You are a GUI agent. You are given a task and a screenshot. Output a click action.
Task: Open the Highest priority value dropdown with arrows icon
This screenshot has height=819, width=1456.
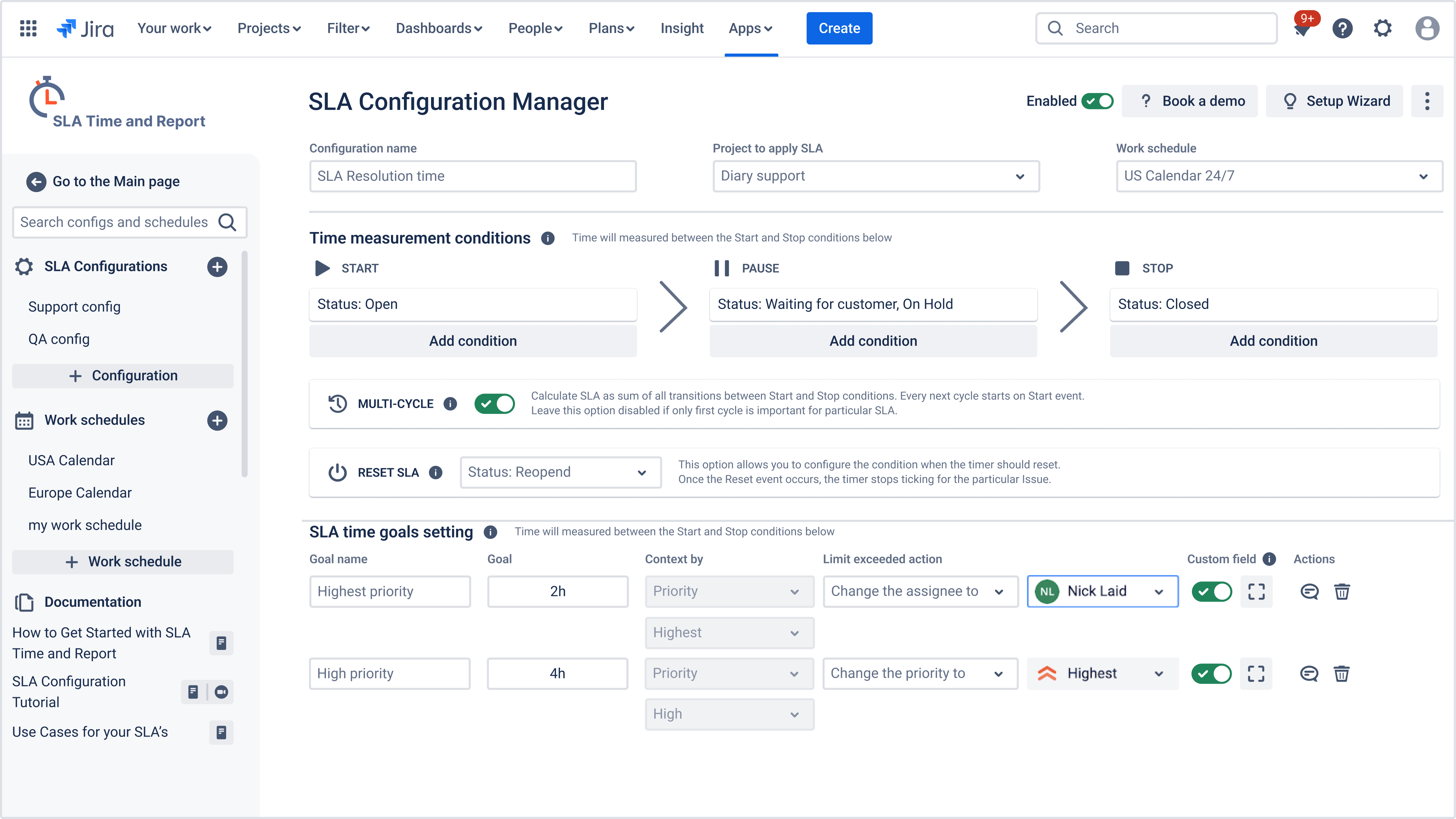point(1103,674)
